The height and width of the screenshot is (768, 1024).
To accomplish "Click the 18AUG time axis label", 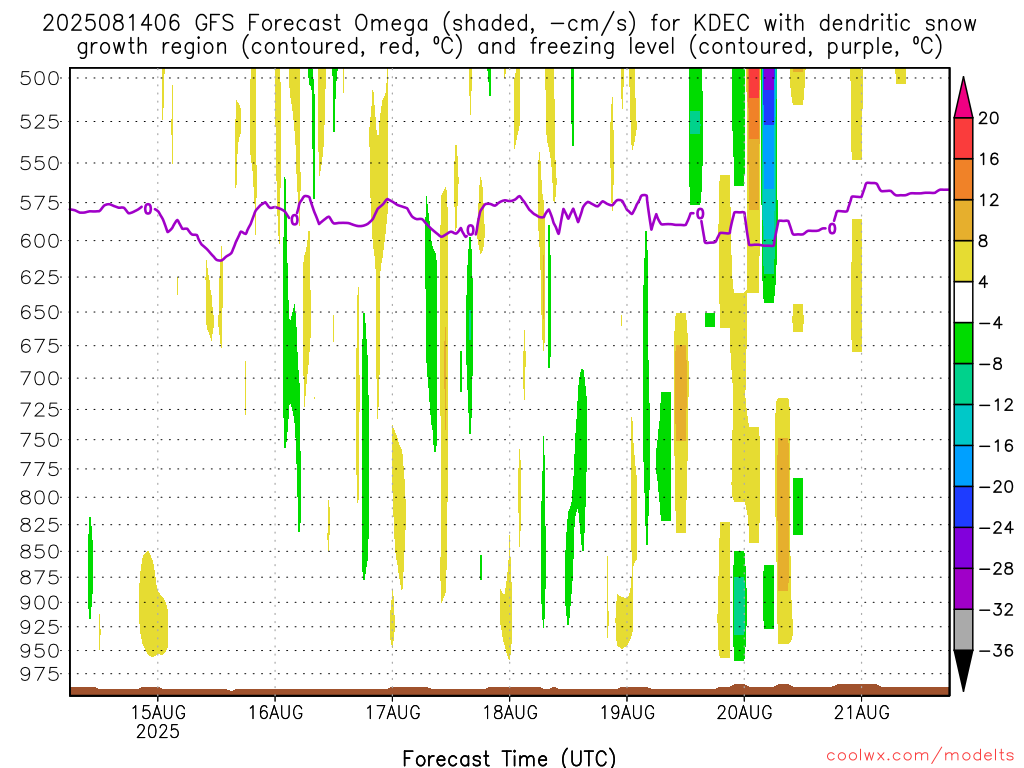I will pos(509,712).
